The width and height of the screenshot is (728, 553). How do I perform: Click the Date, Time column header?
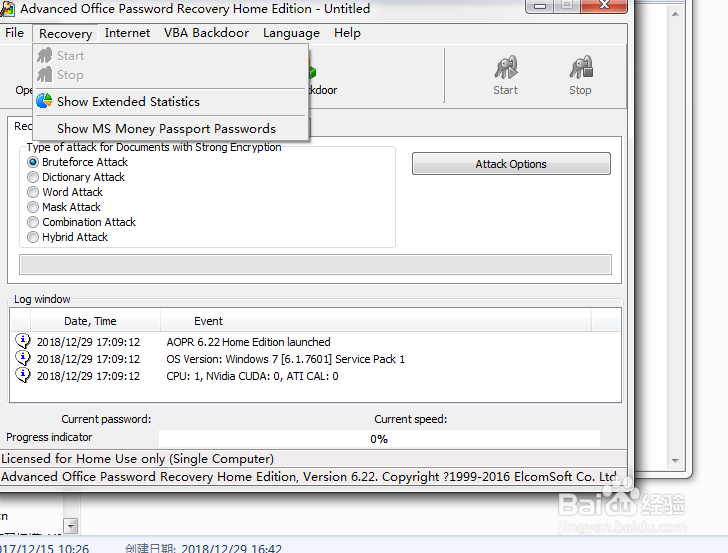(x=95, y=321)
